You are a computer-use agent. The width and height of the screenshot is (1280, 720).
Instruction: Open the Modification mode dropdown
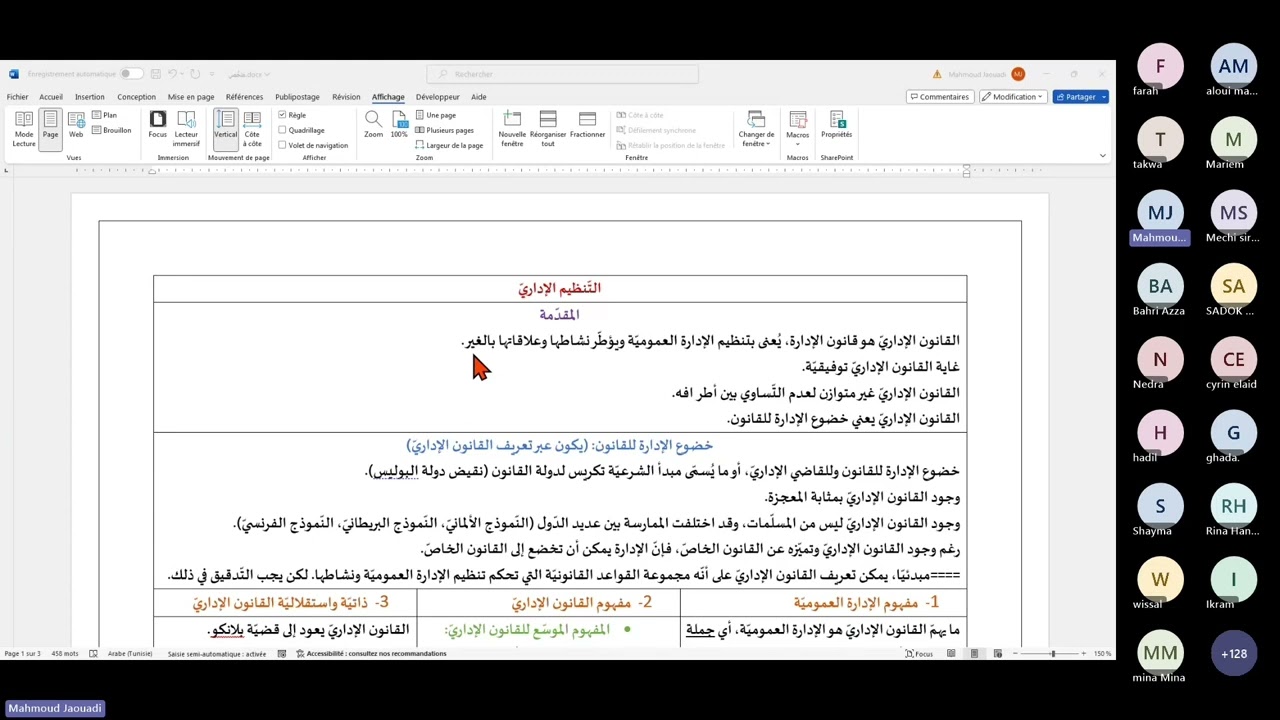(1012, 97)
